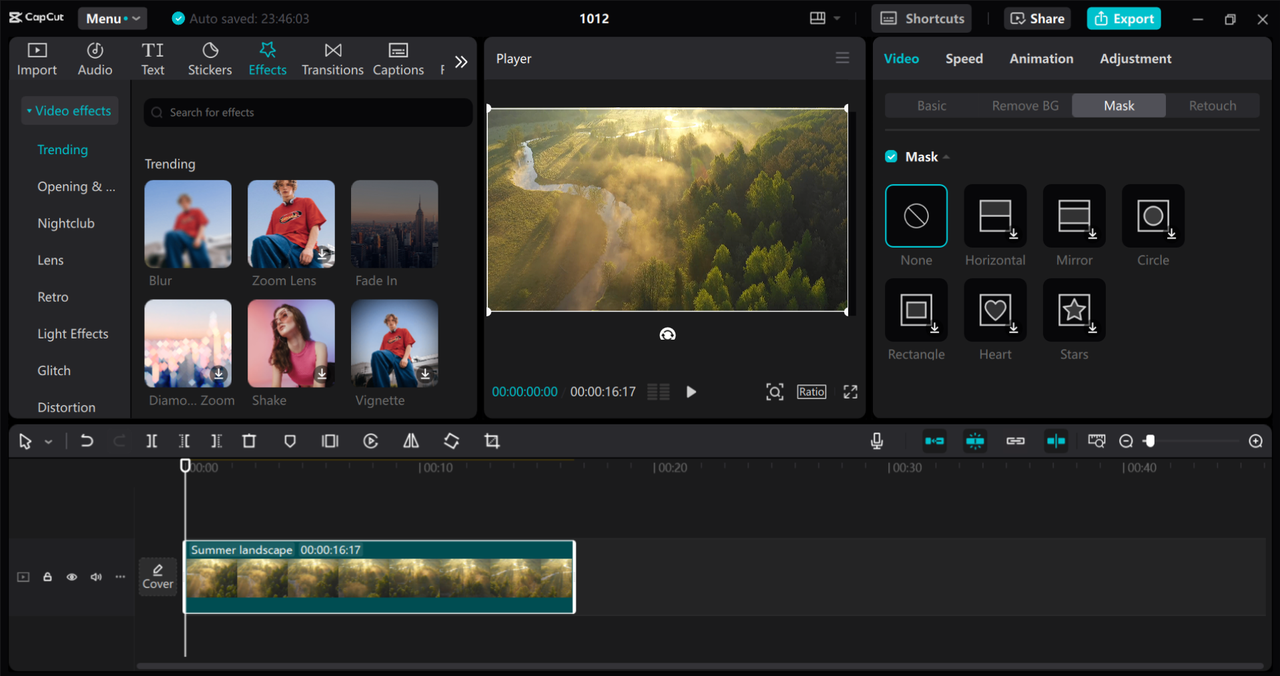Apply the Horizontal mask

995,216
